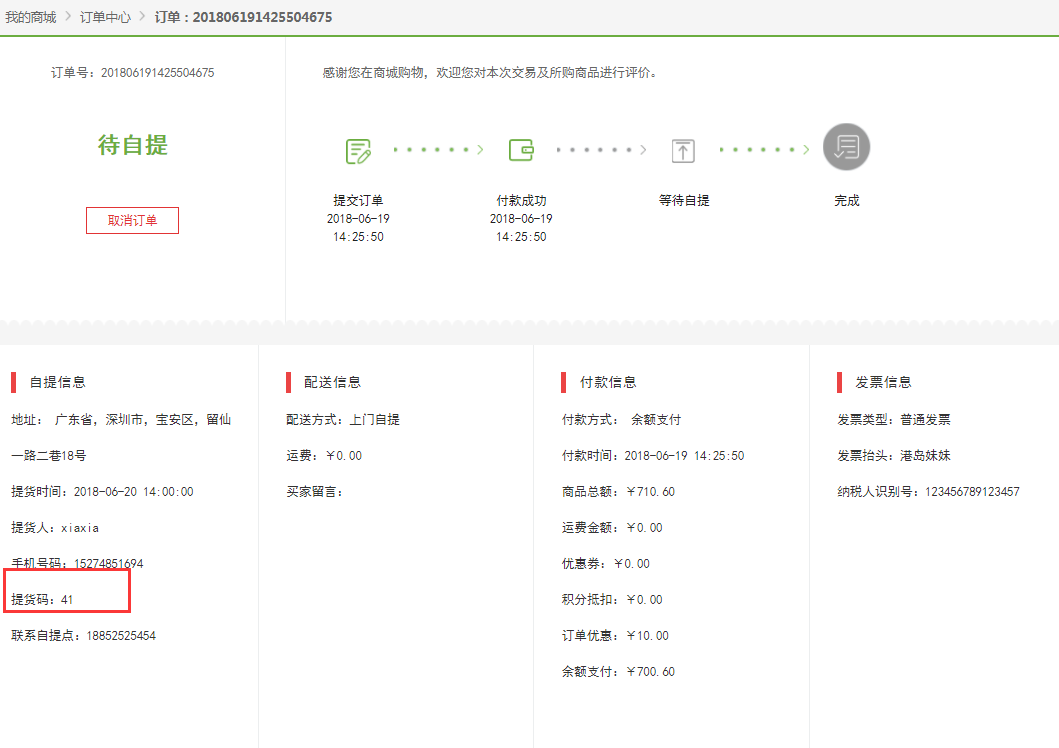Screen dimensions: 1059x748
Task: Select the 自提信息 section heading
Action: point(57,382)
